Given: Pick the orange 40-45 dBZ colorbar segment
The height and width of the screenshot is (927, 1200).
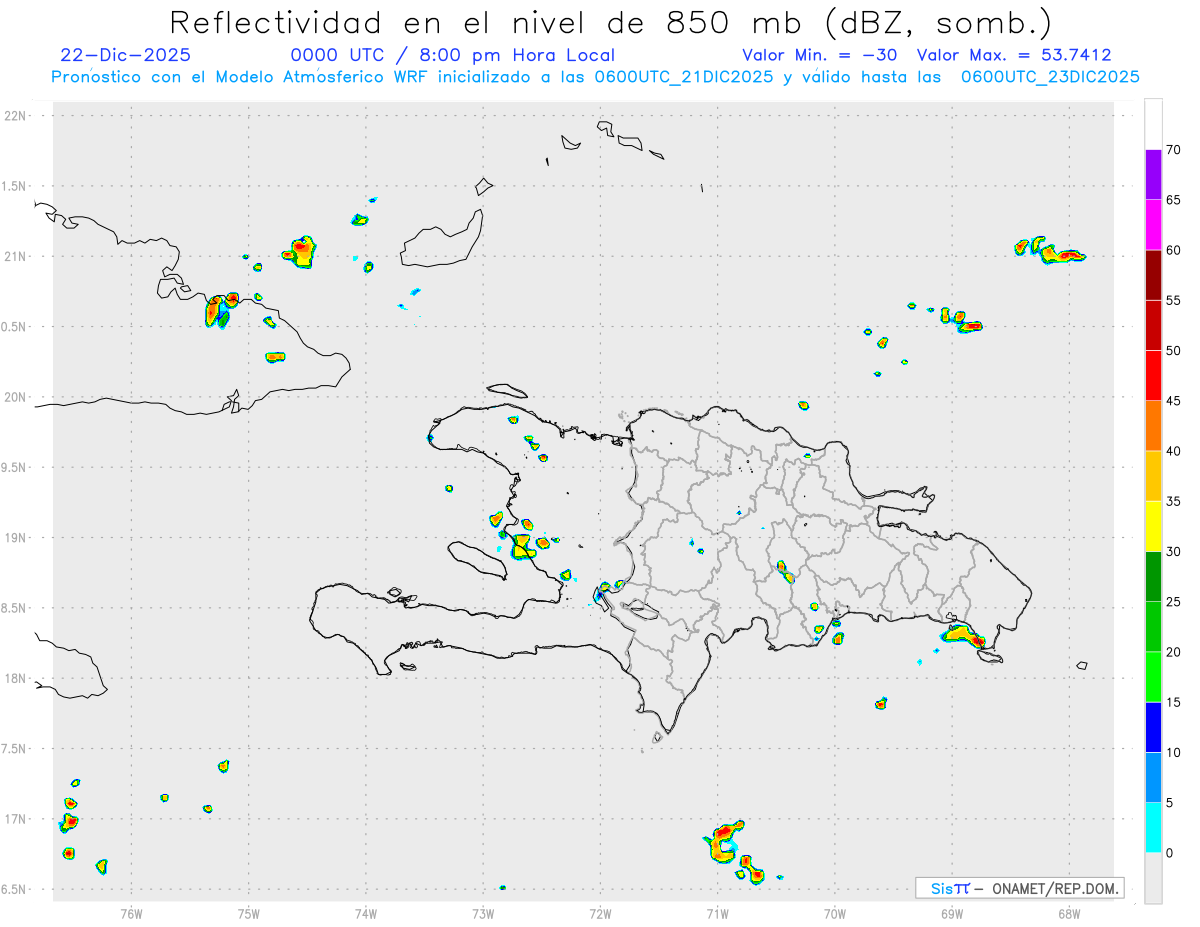Looking at the screenshot, I should click(1153, 426).
